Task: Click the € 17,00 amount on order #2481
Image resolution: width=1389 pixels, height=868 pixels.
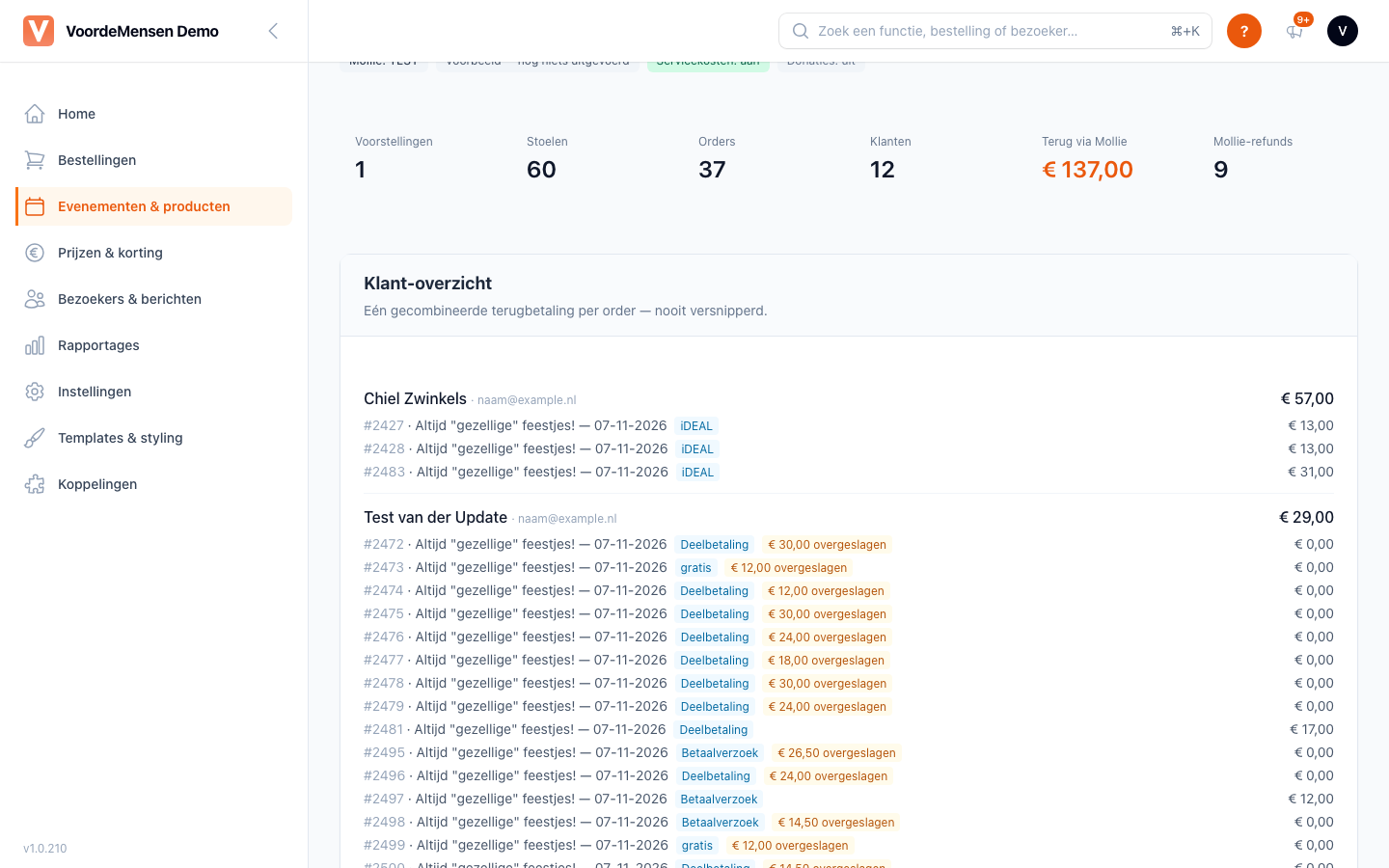Action: click(x=1312, y=729)
